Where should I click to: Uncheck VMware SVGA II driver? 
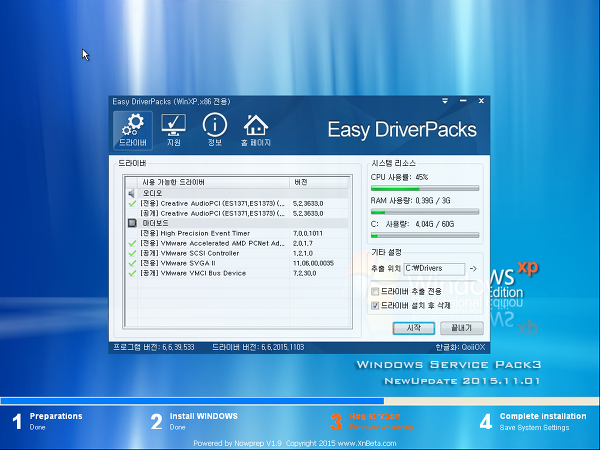click(x=132, y=263)
